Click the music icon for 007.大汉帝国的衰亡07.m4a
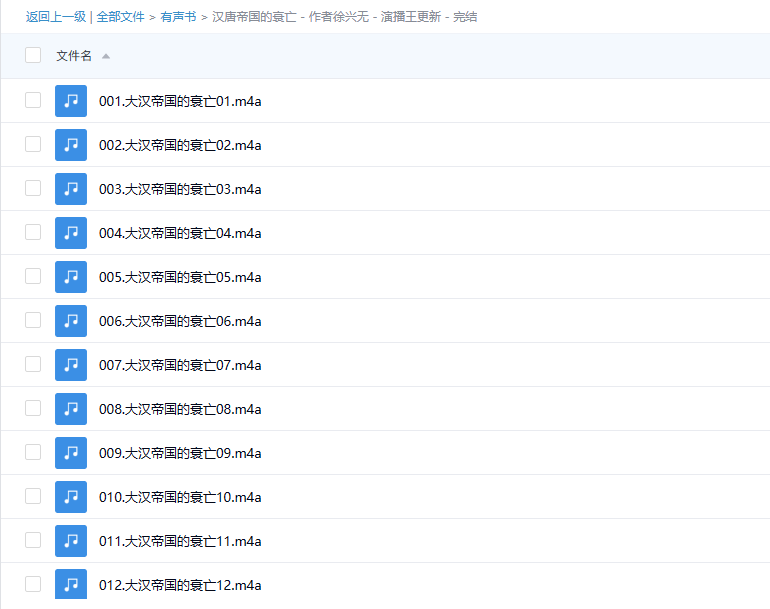This screenshot has width=770, height=609. pos(71,365)
